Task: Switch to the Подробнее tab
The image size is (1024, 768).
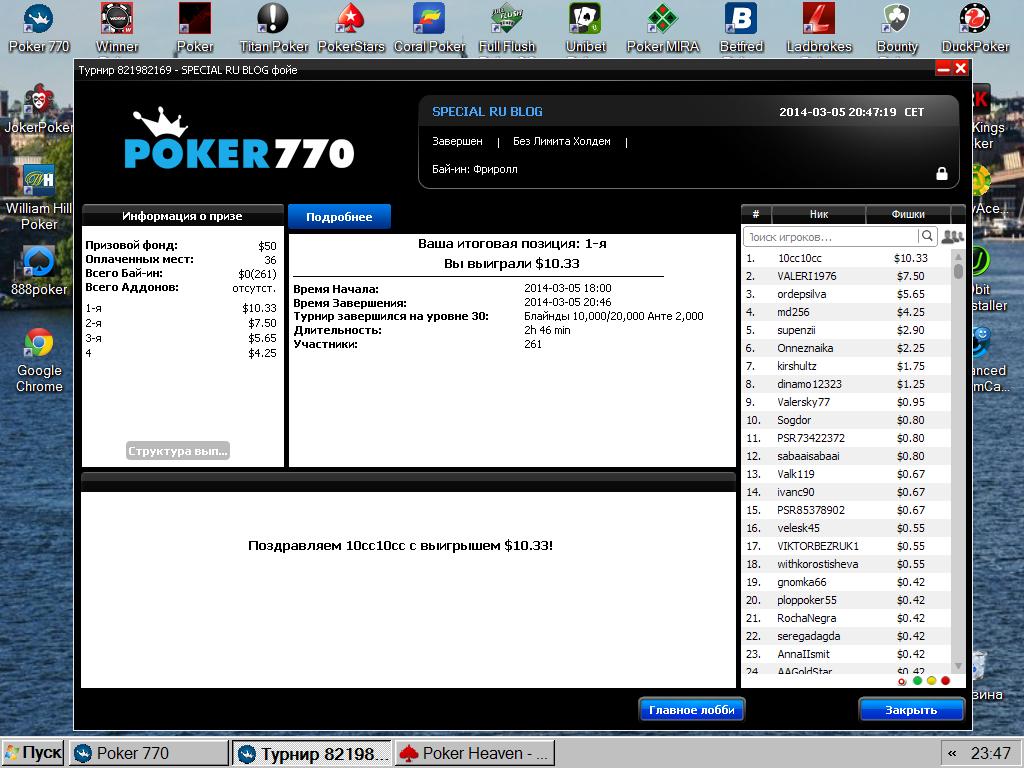Action: click(x=339, y=217)
